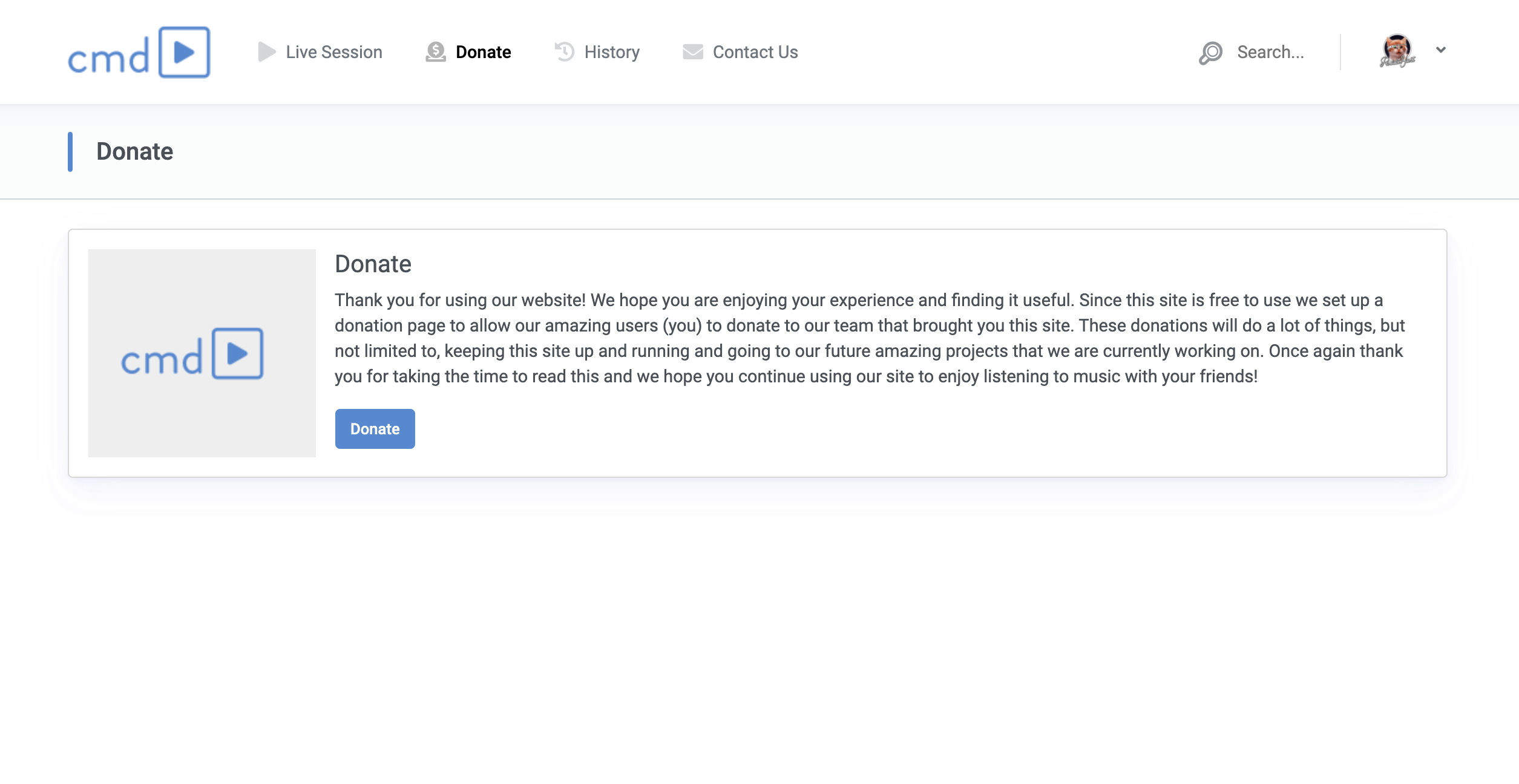This screenshot has width=1519, height=784.
Task: Click the History clock icon
Action: (565, 52)
